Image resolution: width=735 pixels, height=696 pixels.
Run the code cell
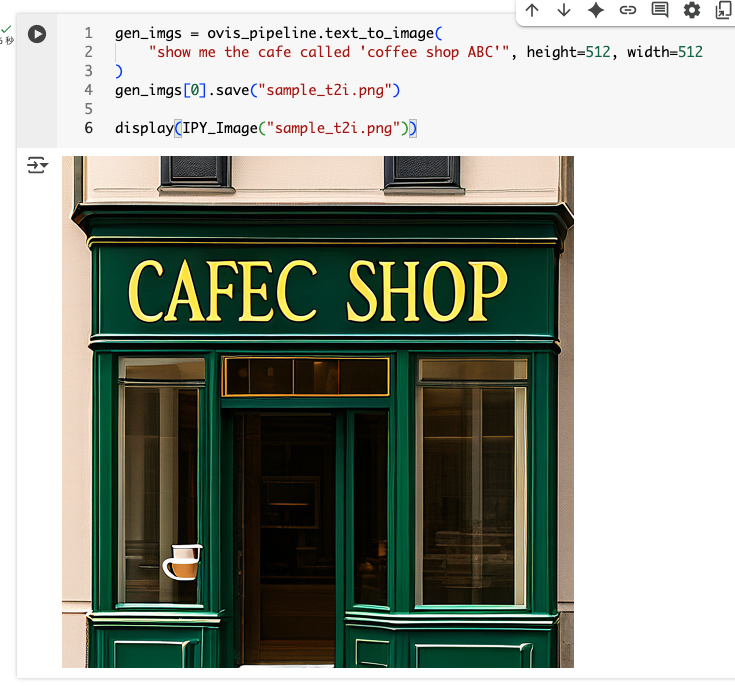(x=37, y=34)
